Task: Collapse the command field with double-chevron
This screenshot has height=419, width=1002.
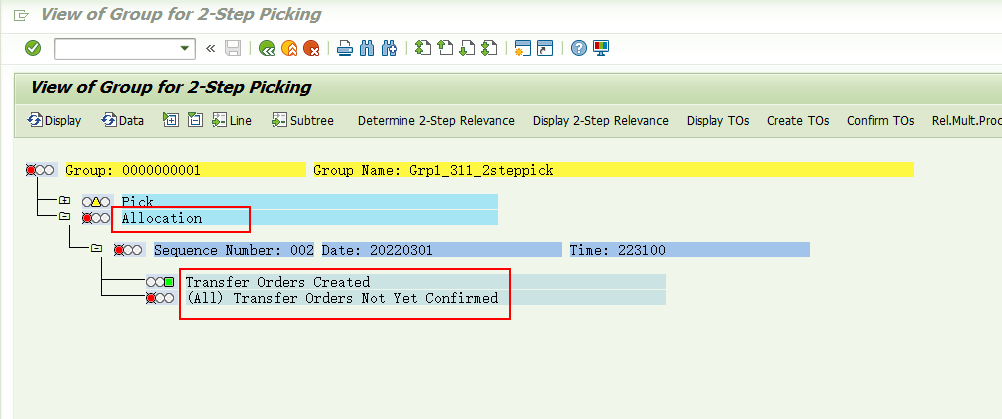Action: coord(210,49)
